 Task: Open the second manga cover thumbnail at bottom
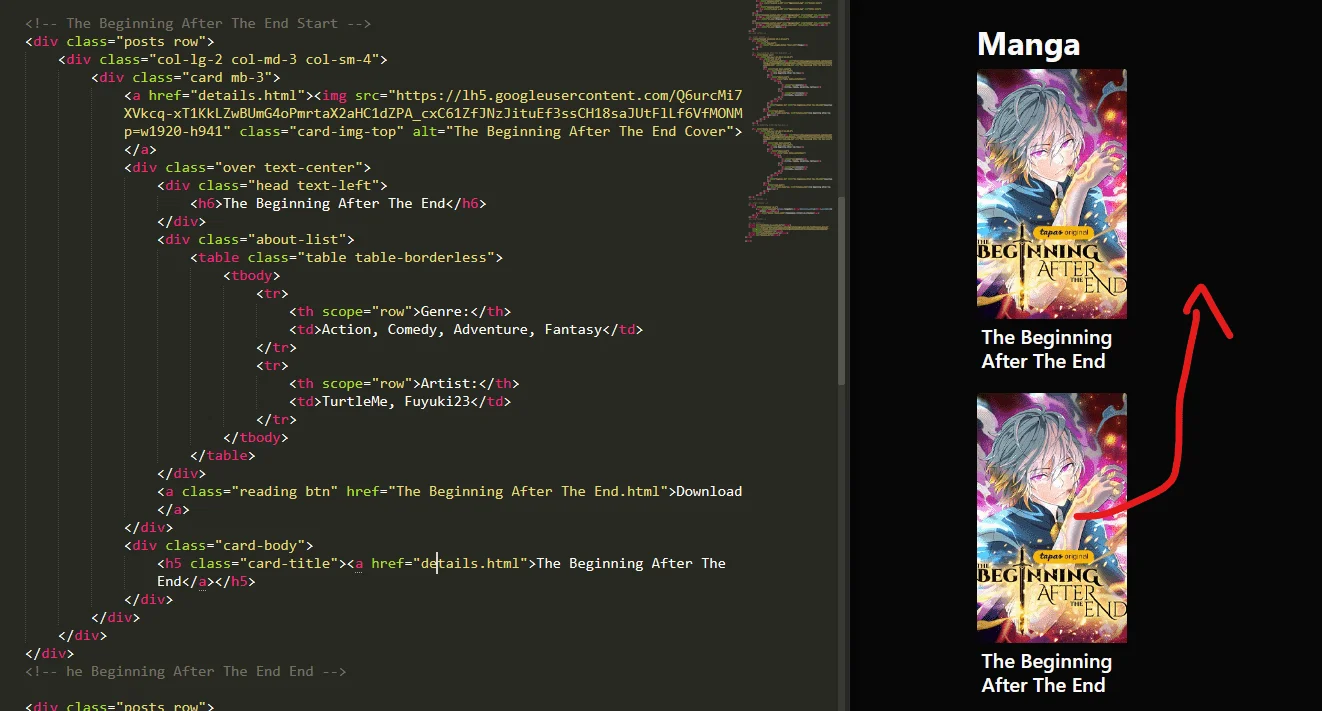(x=1051, y=517)
